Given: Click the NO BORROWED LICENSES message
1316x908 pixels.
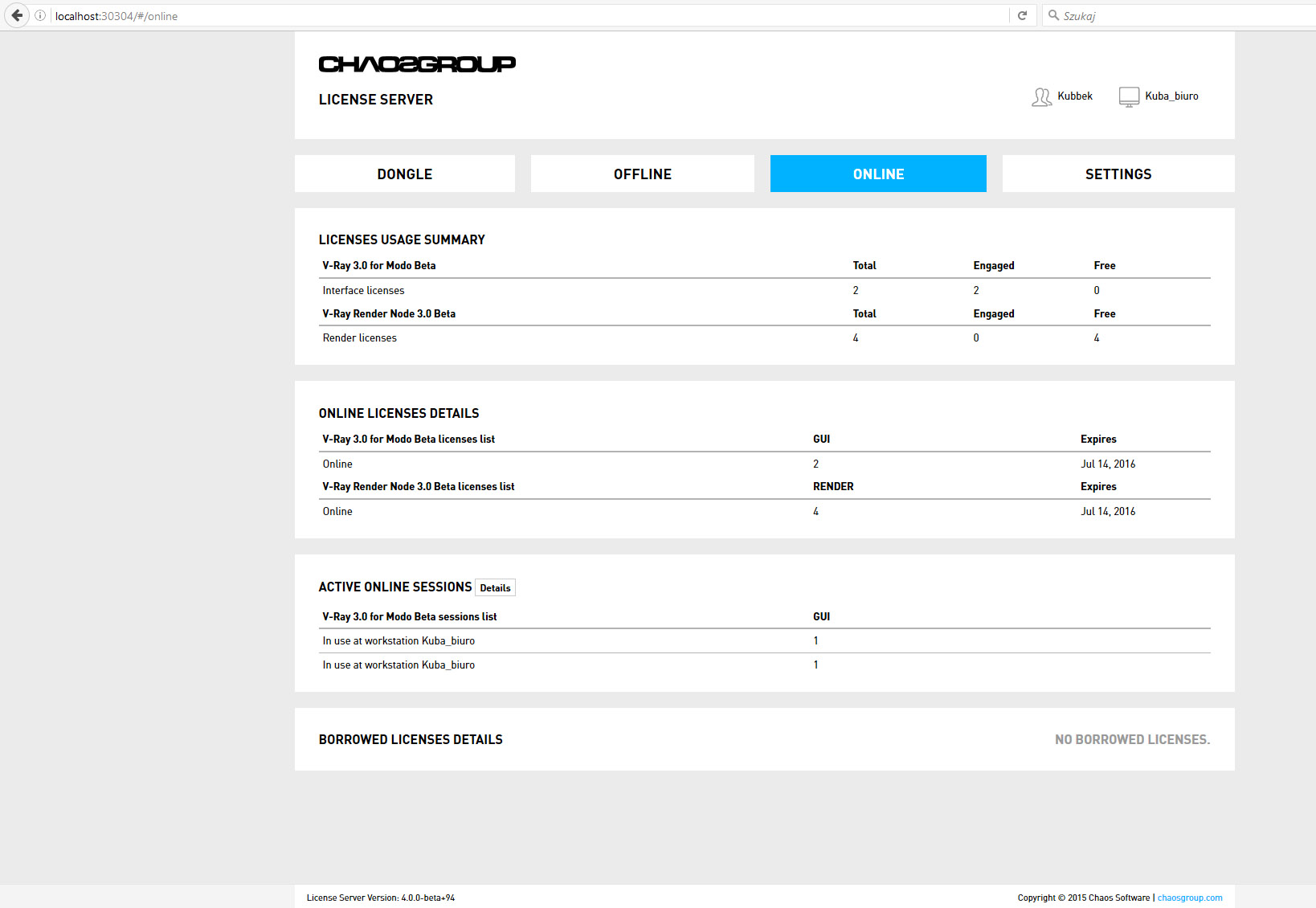Looking at the screenshot, I should 1133,739.
